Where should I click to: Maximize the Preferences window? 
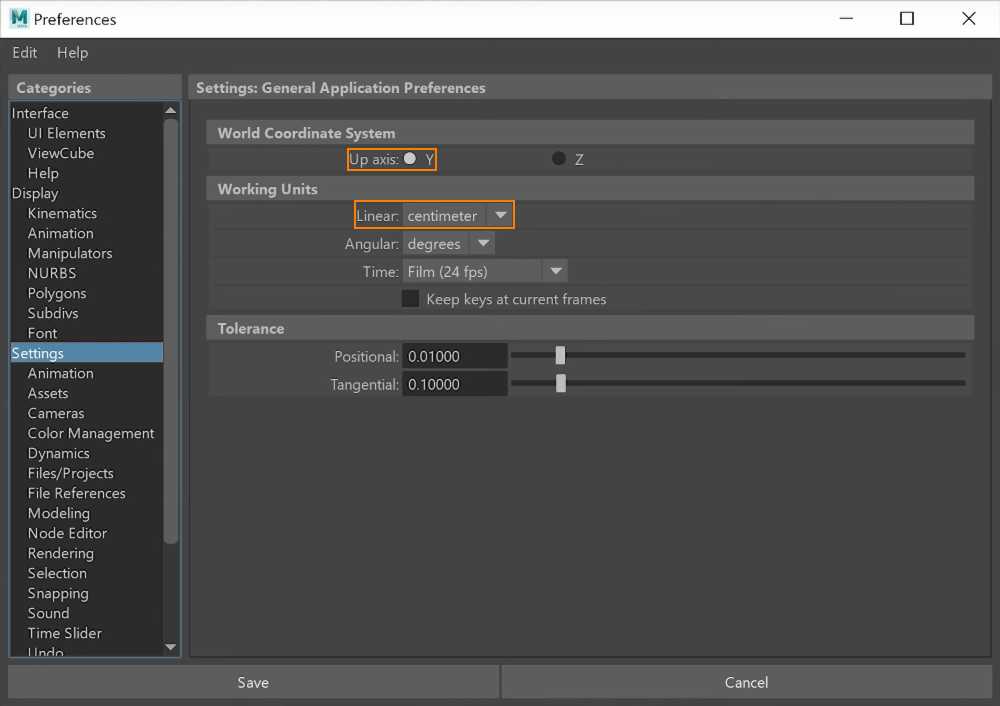tap(907, 19)
